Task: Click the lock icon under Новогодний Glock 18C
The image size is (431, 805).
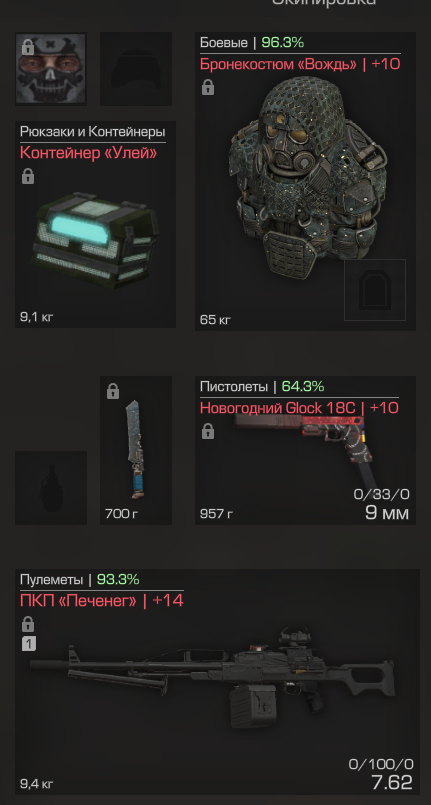Action: 207,431
